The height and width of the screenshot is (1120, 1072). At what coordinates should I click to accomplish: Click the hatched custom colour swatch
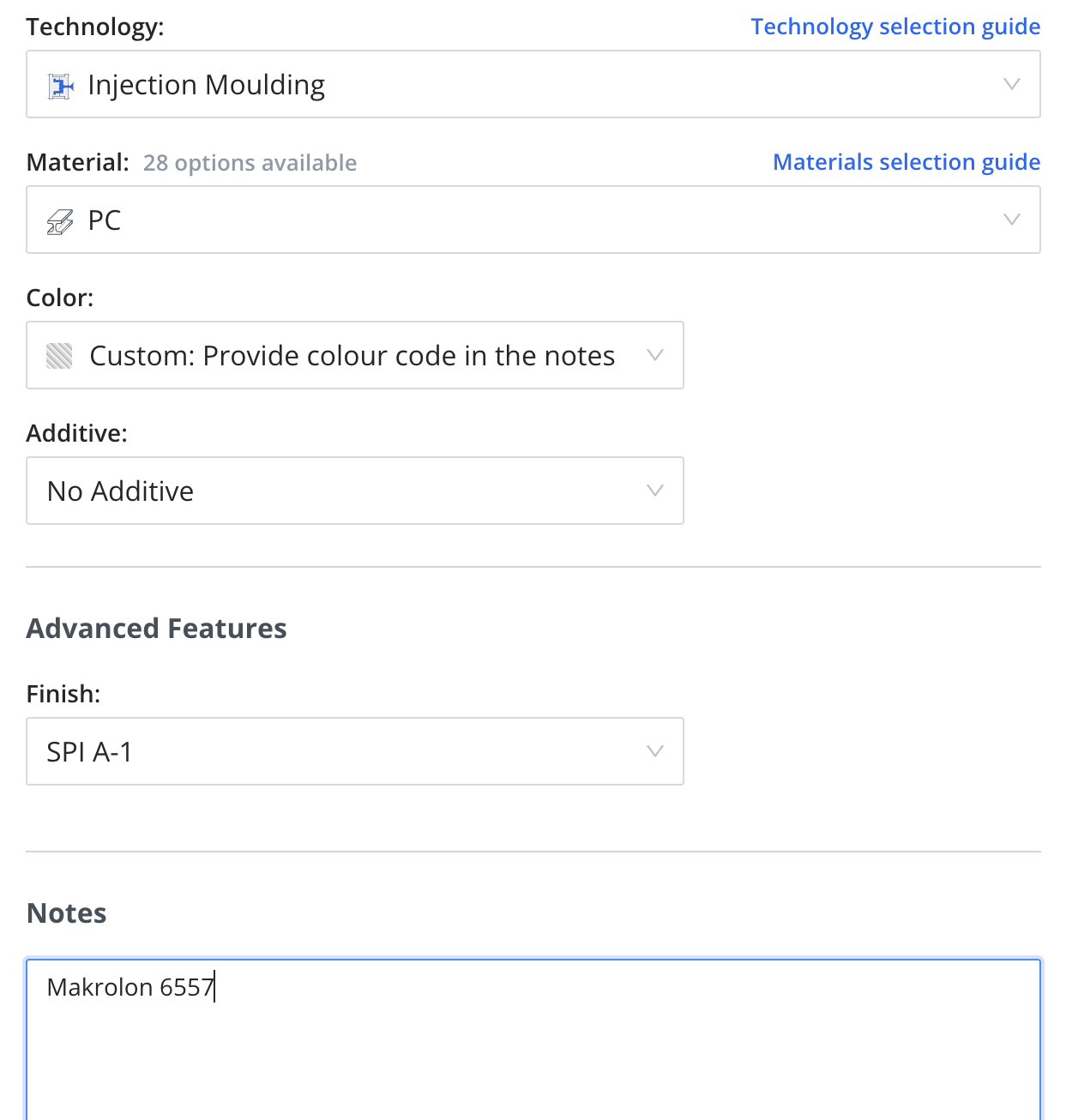coord(59,356)
